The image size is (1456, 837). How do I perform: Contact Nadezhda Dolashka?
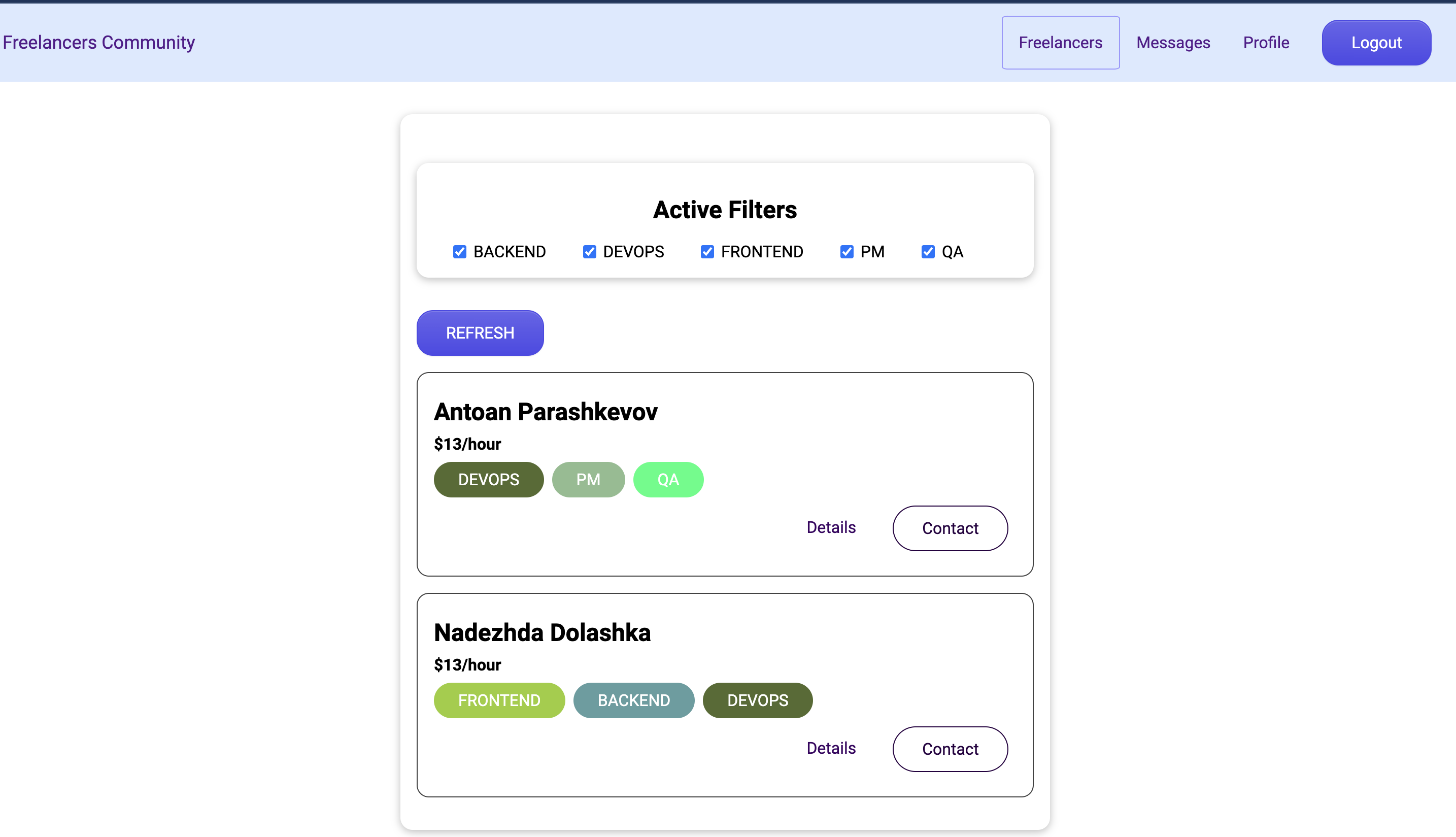pos(950,749)
